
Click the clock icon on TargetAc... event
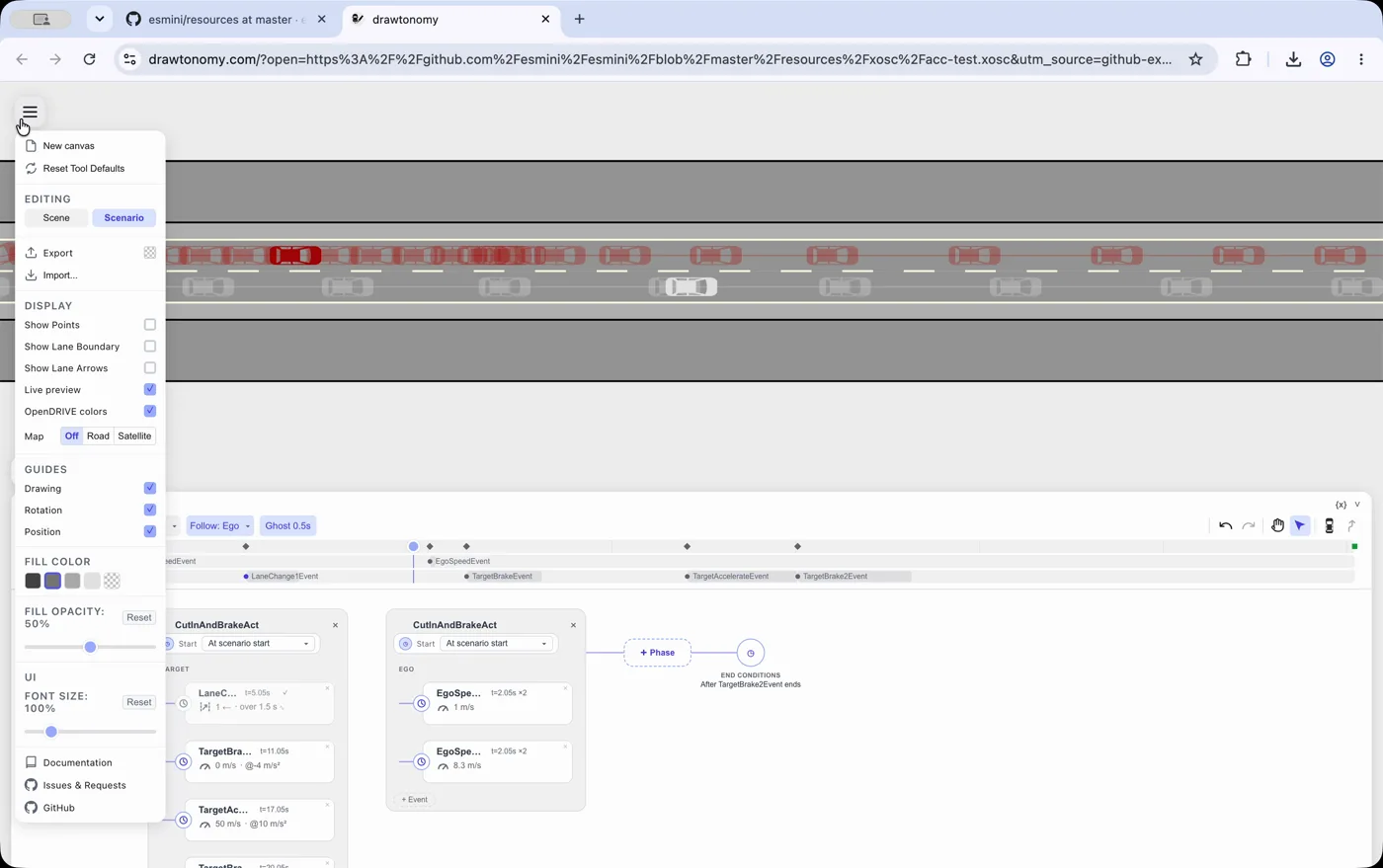click(x=184, y=820)
